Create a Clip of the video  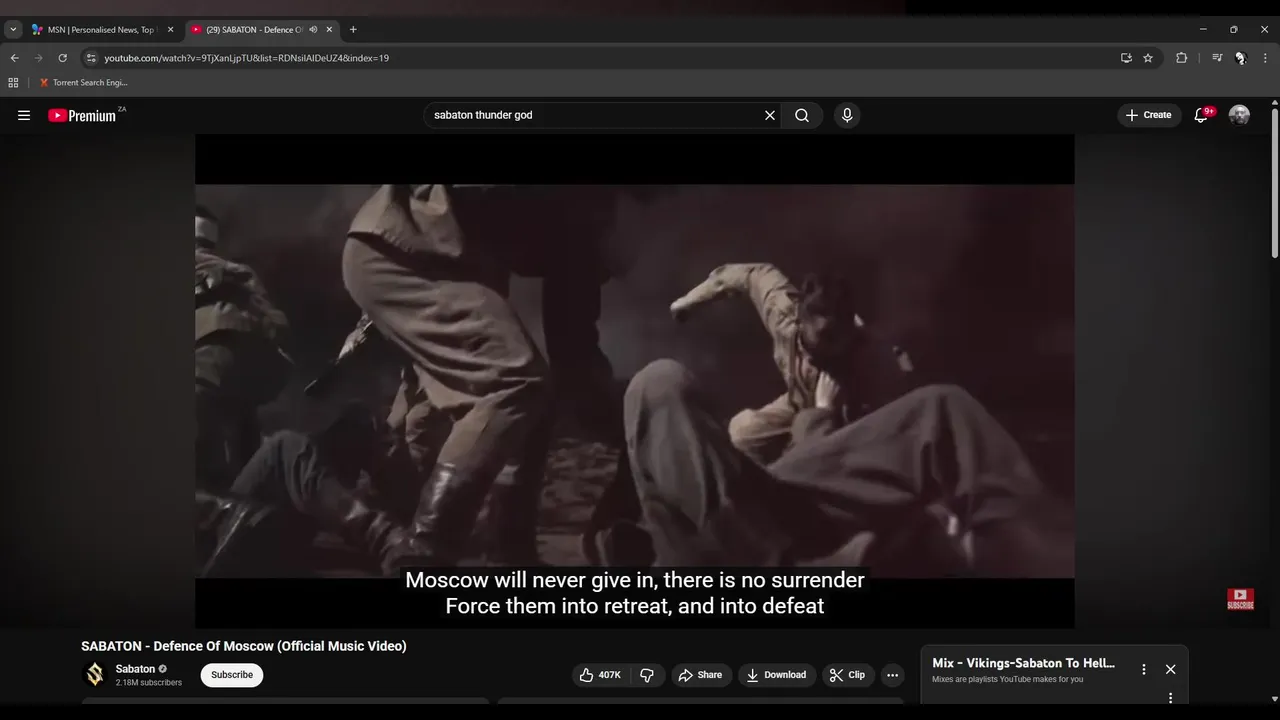pos(846,675)
